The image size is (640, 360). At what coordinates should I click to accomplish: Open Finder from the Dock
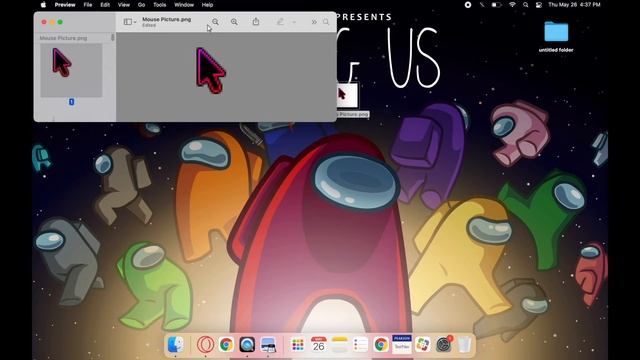[176, 344]
